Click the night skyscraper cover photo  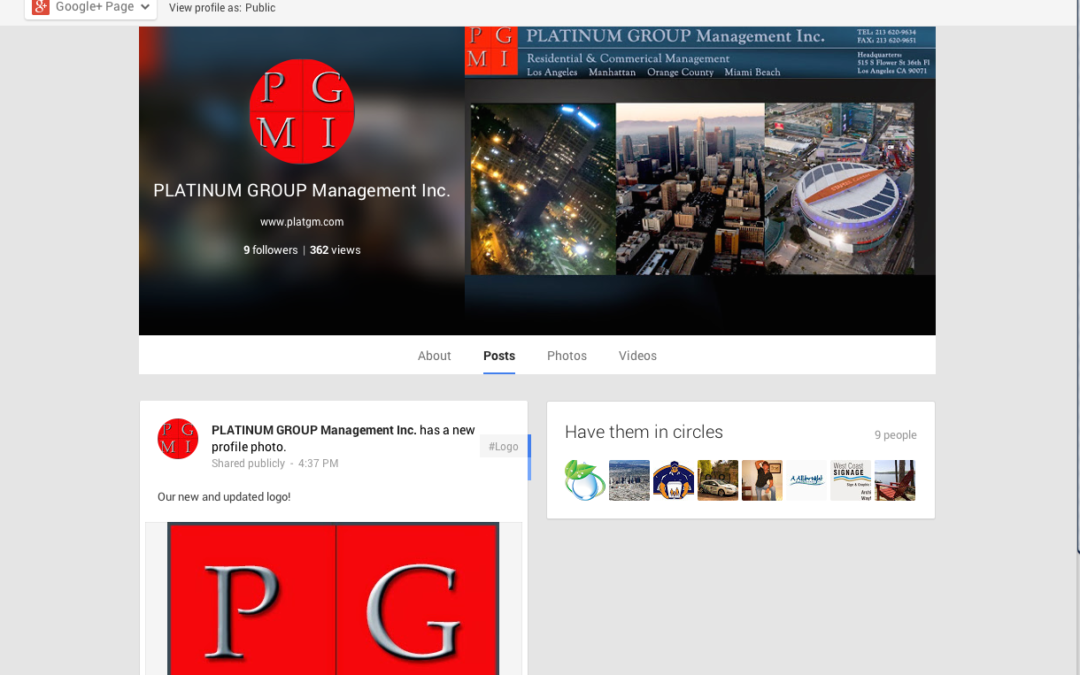pos(543,189)
